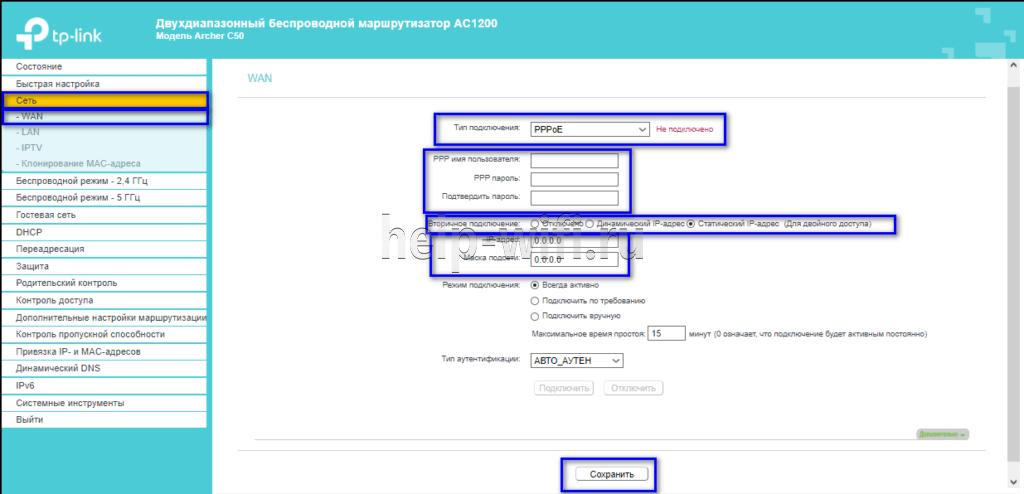The width and height of the screenshot is (1024, 494).
Task: Click the PPP имя пользователя field
Action: tap(574, 160)
